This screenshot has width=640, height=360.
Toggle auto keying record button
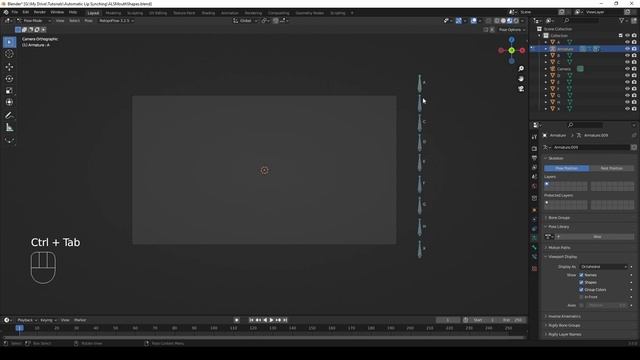(236, 320)
